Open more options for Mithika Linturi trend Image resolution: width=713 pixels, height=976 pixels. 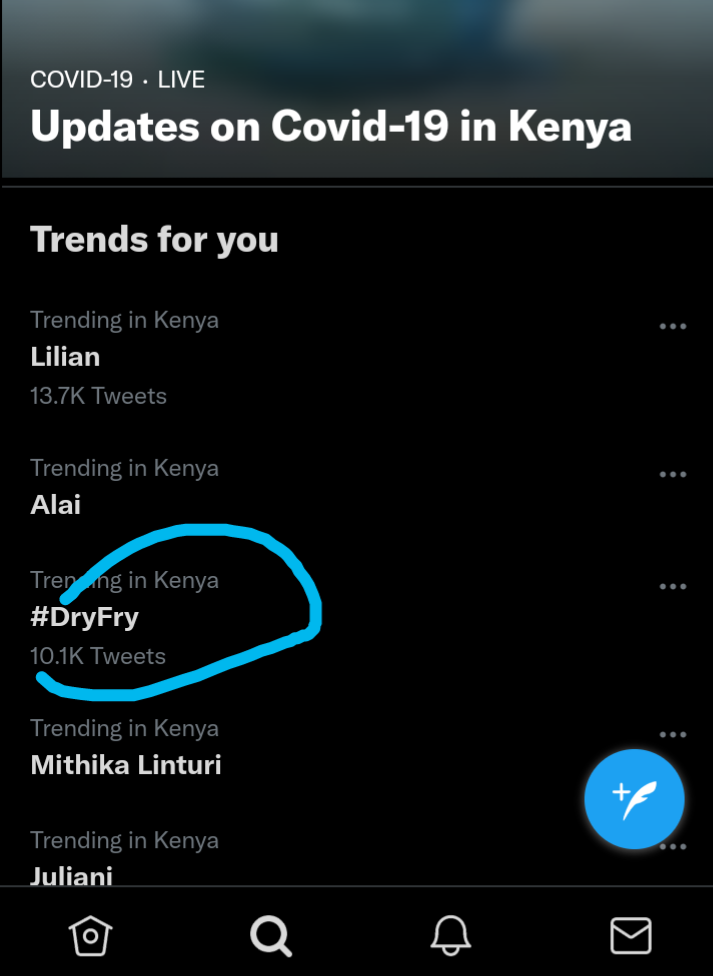coord(673,735)
